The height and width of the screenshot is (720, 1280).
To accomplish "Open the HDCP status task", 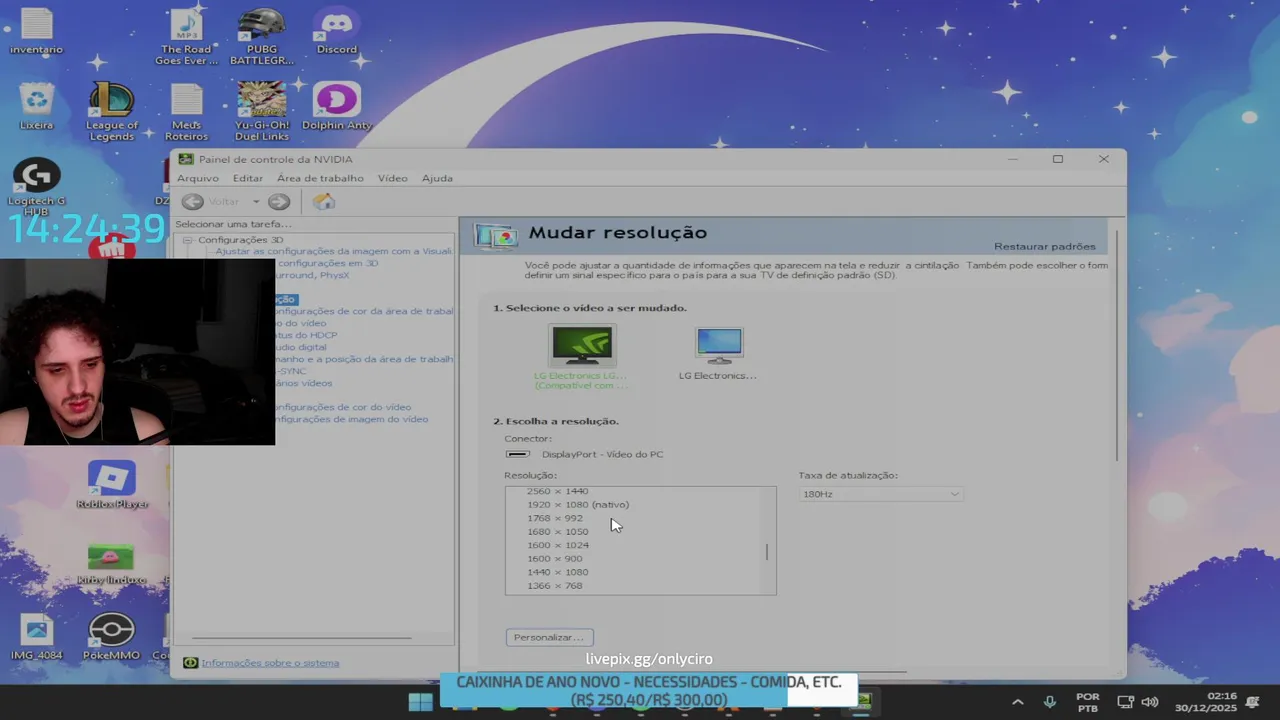I will [307, 335].
